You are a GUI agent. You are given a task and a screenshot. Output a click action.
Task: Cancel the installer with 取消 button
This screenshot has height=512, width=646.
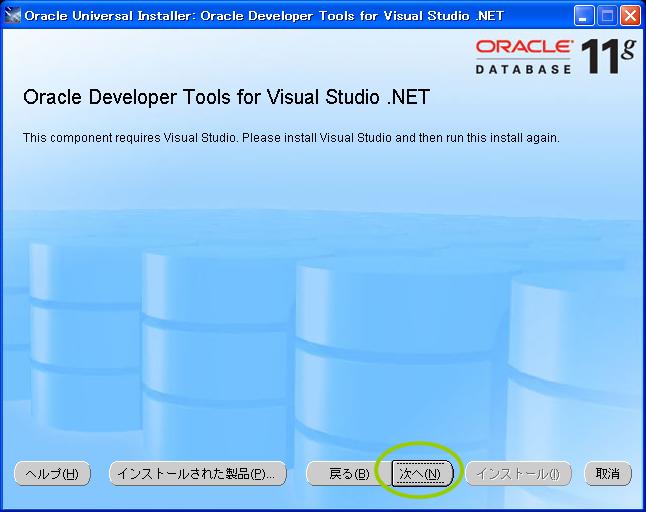pyautogui.click(x=608, y=474)
